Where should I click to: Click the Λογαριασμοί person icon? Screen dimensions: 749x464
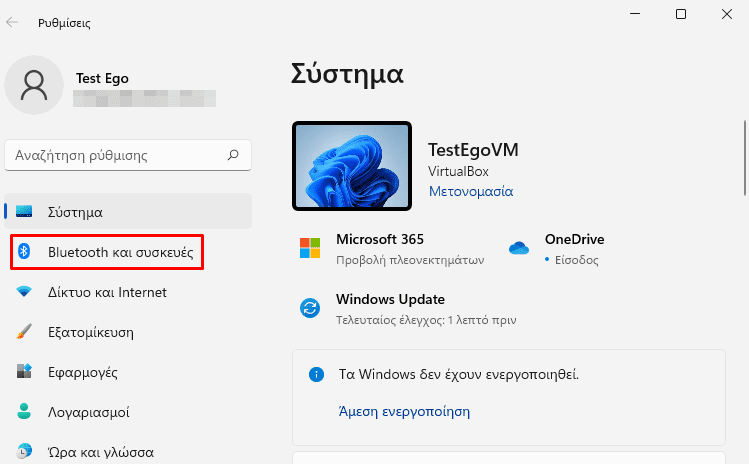pyautogui.click(x=24, y=411)
